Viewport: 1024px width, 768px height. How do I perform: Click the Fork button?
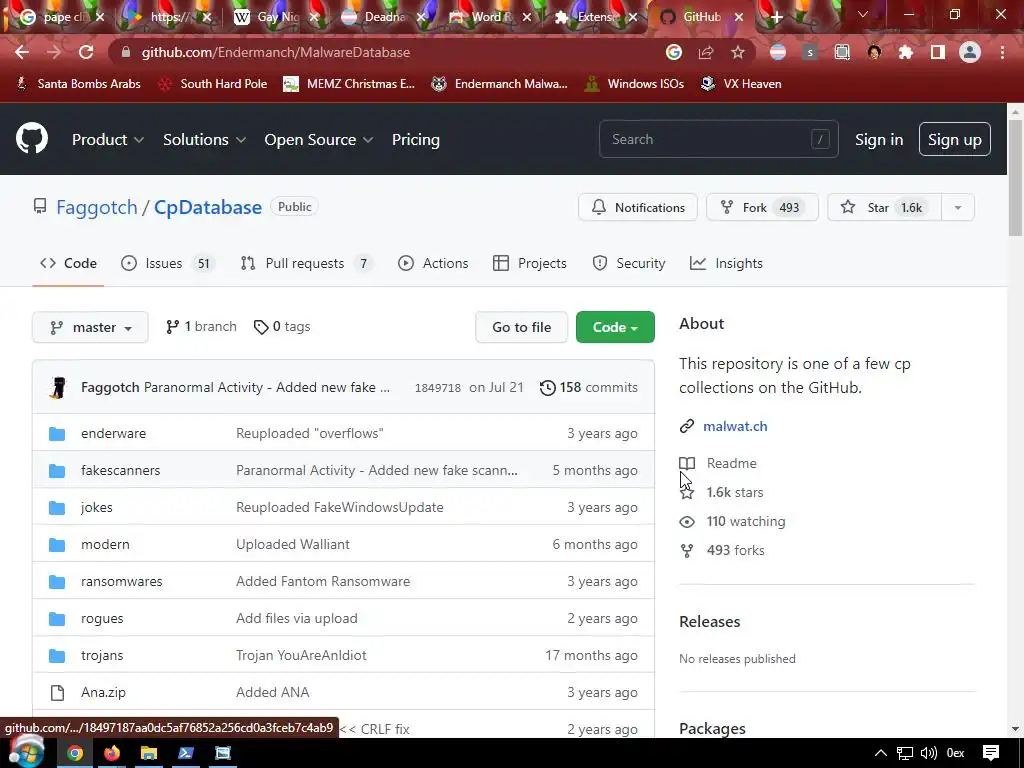click(762, 208)
